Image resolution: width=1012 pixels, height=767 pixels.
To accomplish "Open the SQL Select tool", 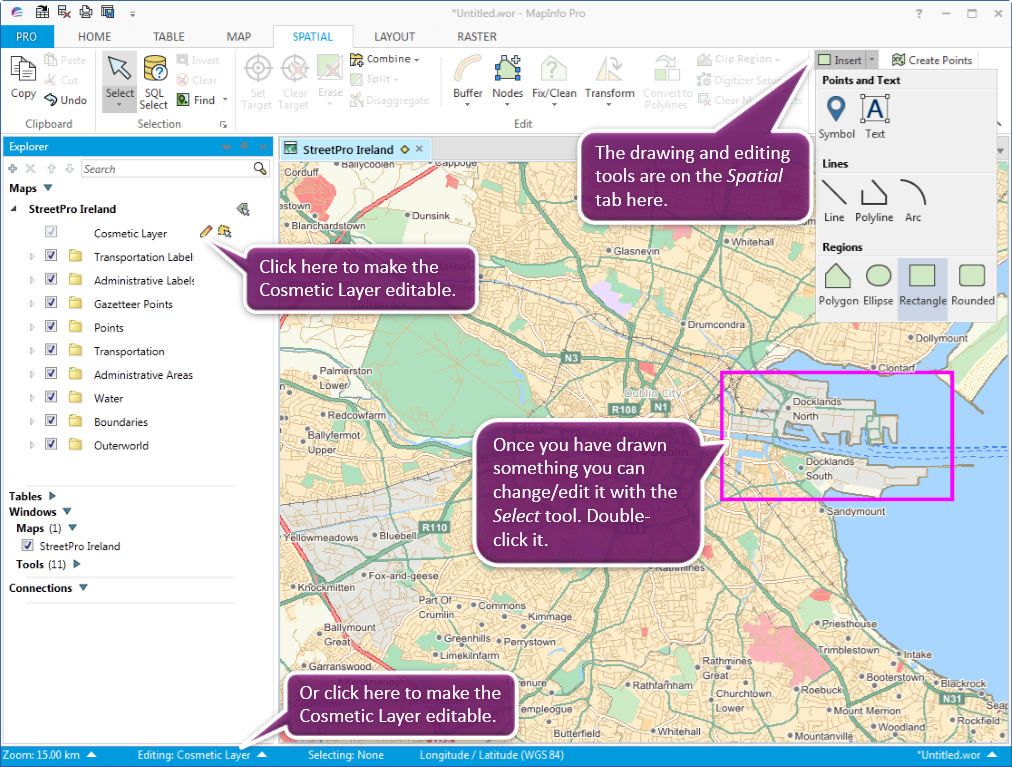I will pyautogui.click(x=154, y=81).
